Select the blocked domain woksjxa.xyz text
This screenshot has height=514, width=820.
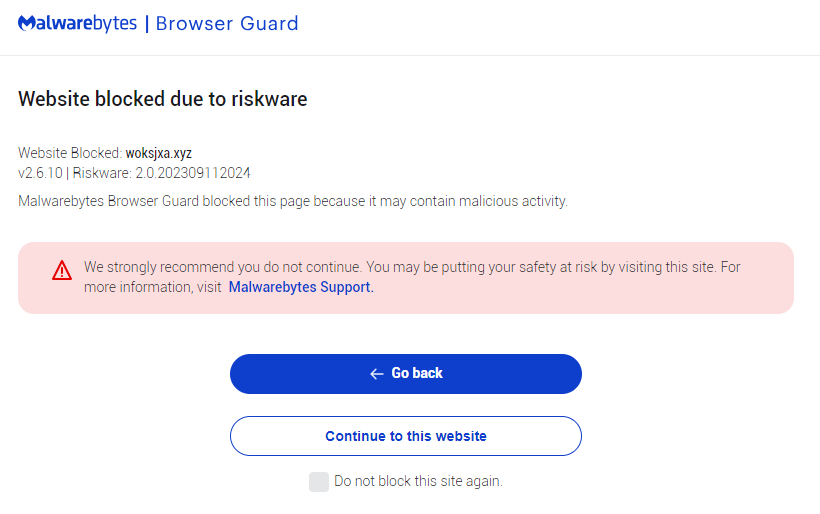(158, 153)
